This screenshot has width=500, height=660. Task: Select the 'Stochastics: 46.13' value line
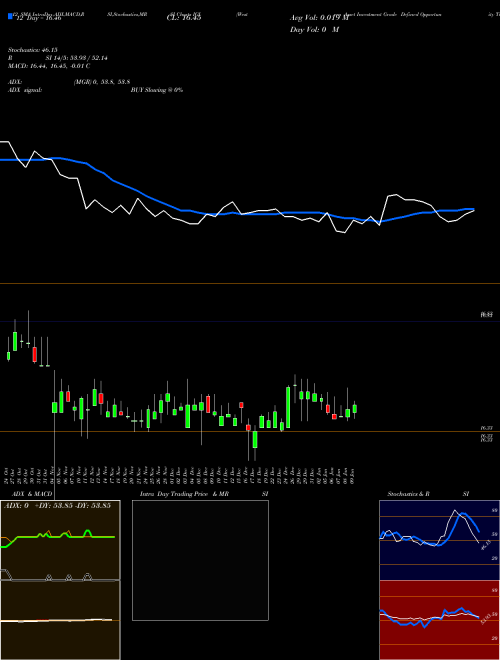(x=32, y=50)
